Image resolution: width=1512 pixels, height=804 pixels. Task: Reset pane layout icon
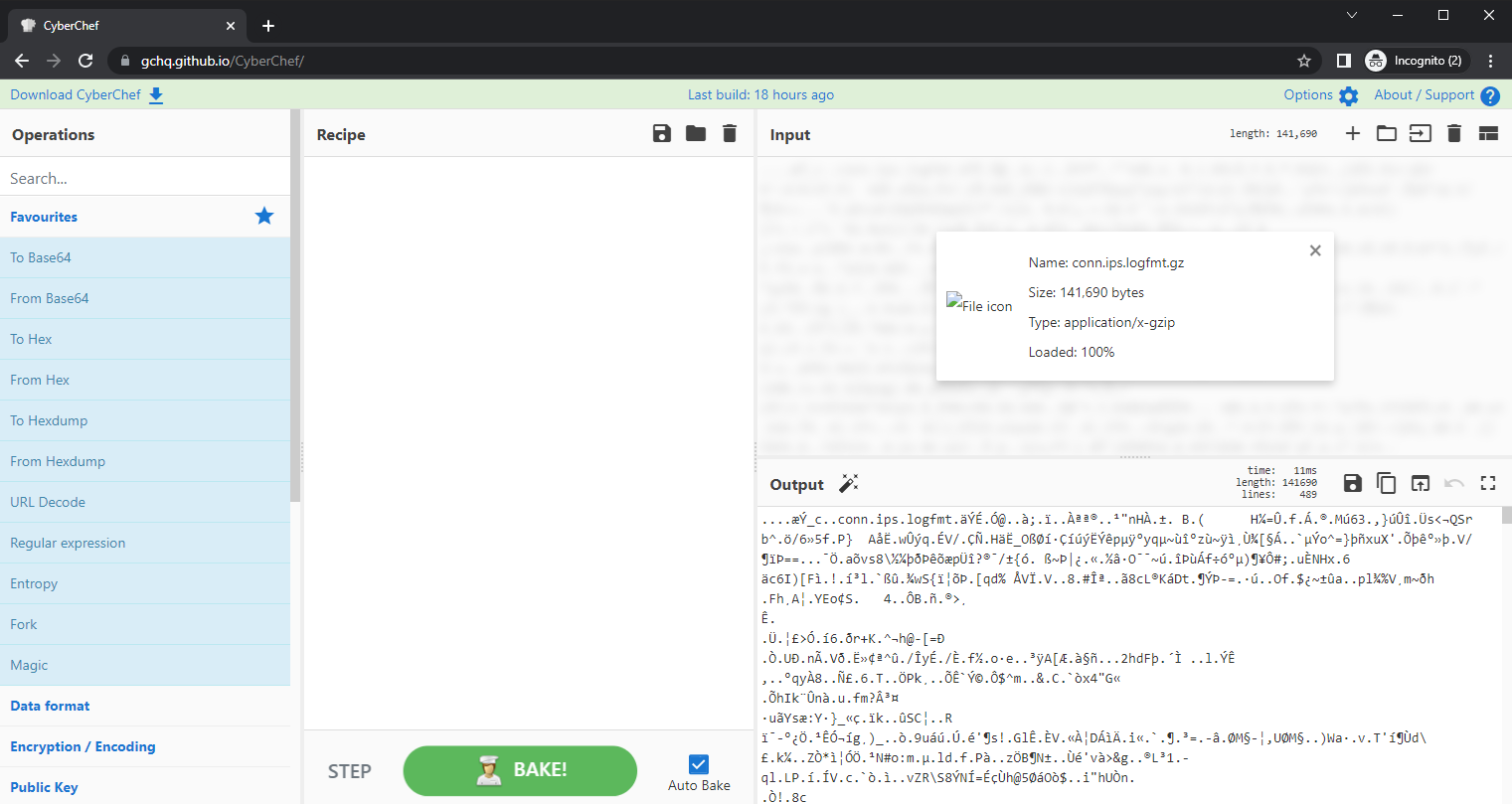pyautogui.click(x=1488, y=133)
